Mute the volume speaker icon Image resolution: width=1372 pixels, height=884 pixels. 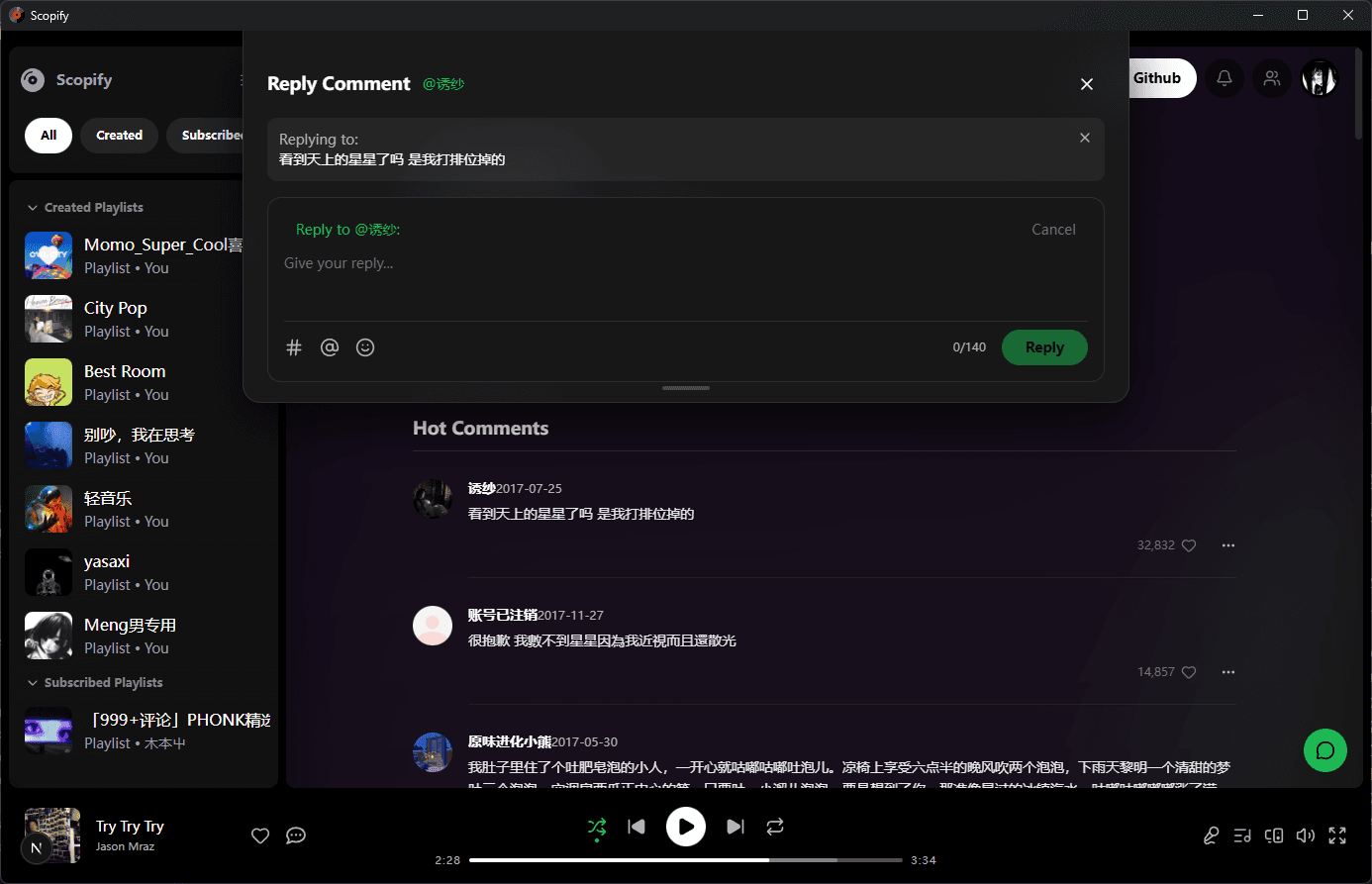pos(1306,835)
